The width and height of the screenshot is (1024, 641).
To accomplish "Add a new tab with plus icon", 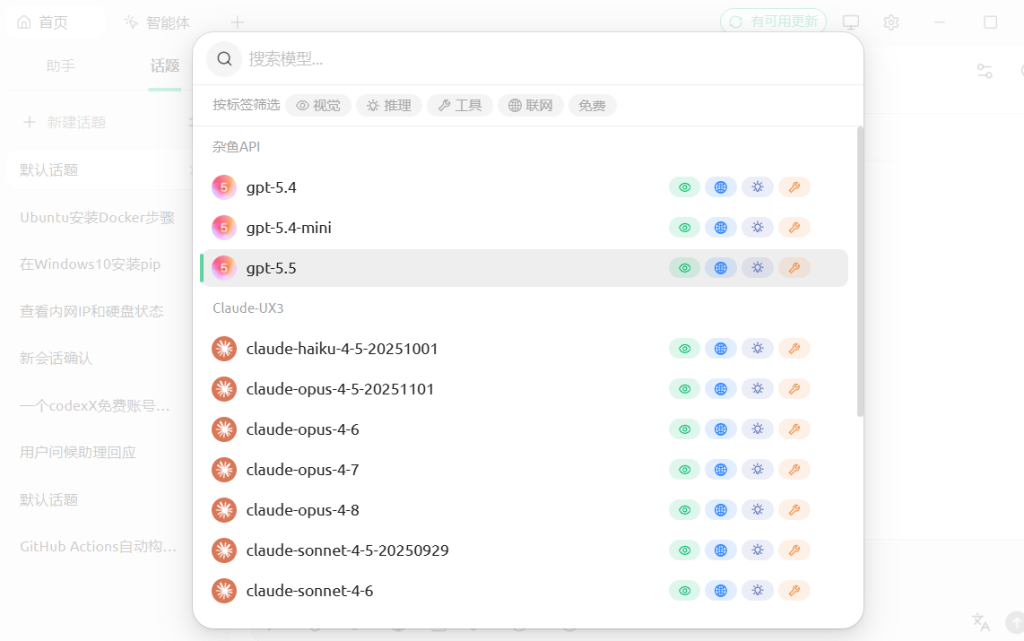I will pos(237,22).
